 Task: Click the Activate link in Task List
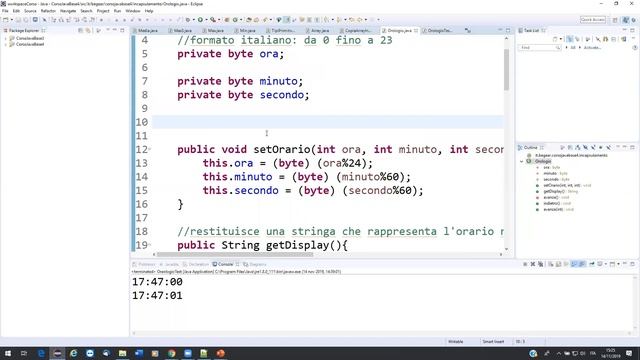592,47
